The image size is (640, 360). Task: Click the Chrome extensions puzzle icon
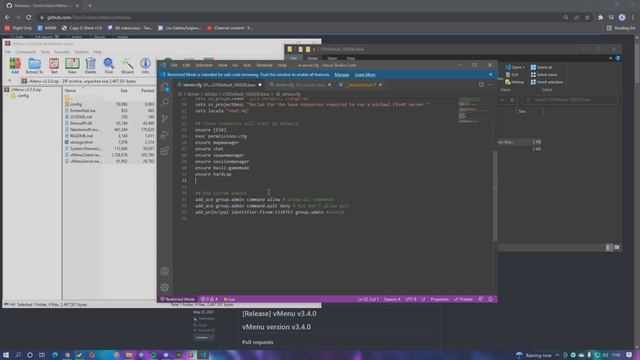point(600,18)
